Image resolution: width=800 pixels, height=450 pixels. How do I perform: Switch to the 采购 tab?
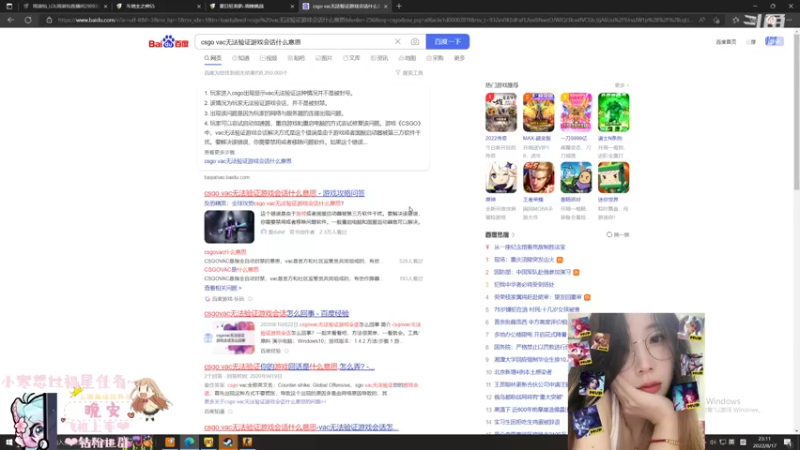435,58
